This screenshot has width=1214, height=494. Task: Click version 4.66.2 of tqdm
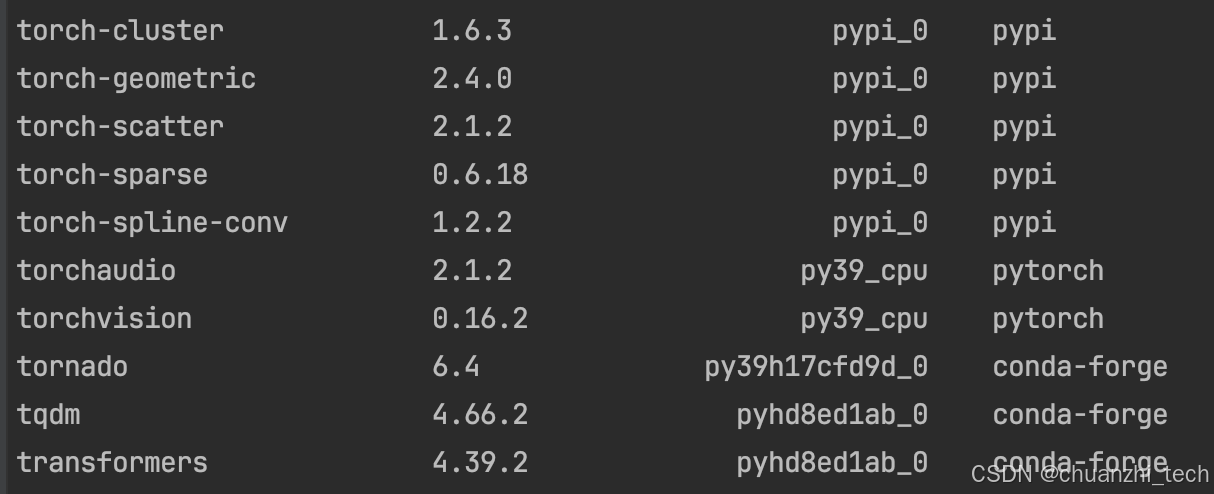click(480, 415)
